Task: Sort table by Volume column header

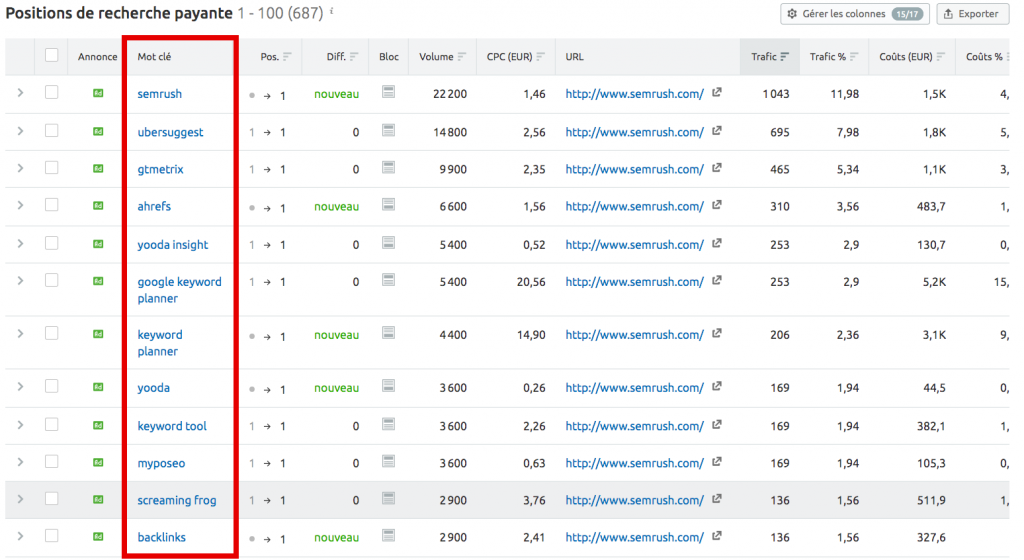Action: point(442,57)
